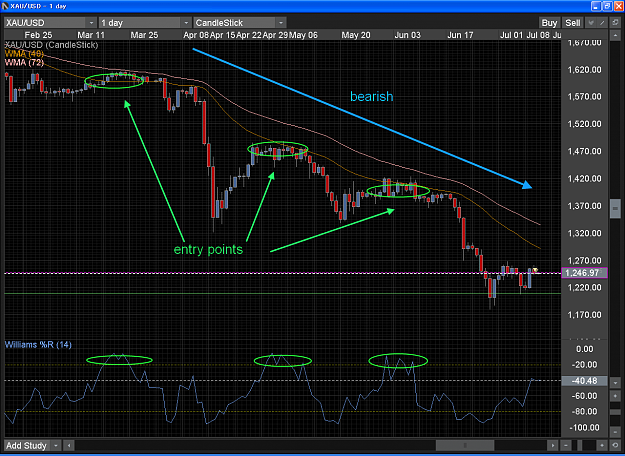The width and height of the screenshot is (625, 456).
Task: Click the XAU/USD (CandleStick) chart label
Action: point(51,45)
